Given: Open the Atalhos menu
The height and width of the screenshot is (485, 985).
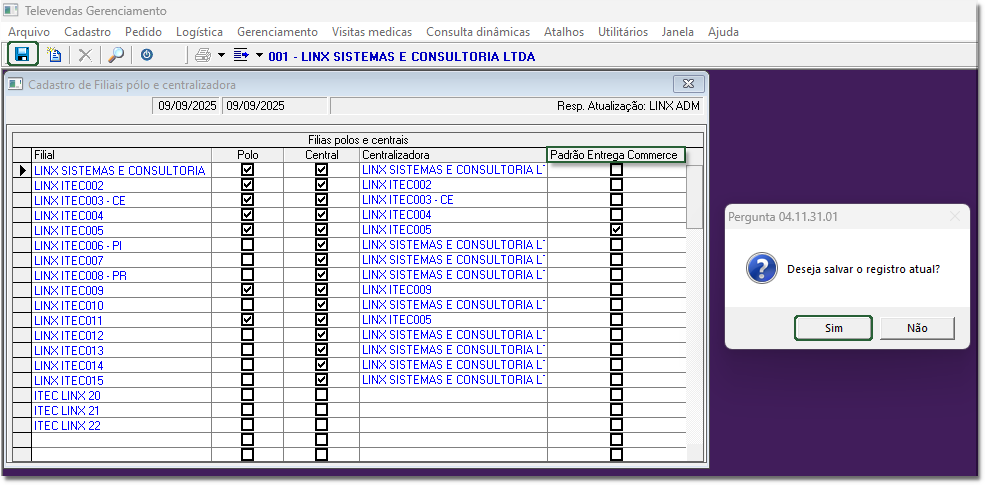Looking at the screenshot, I should click(x=563, y=31).
